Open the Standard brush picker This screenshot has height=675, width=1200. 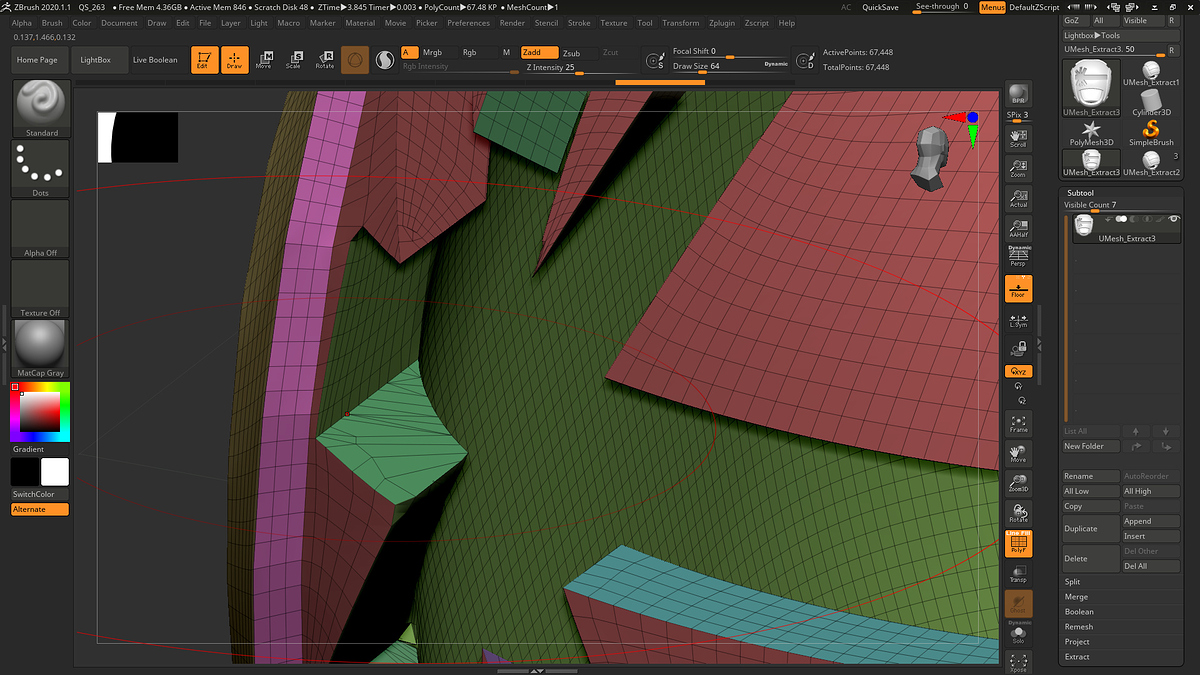41,108
